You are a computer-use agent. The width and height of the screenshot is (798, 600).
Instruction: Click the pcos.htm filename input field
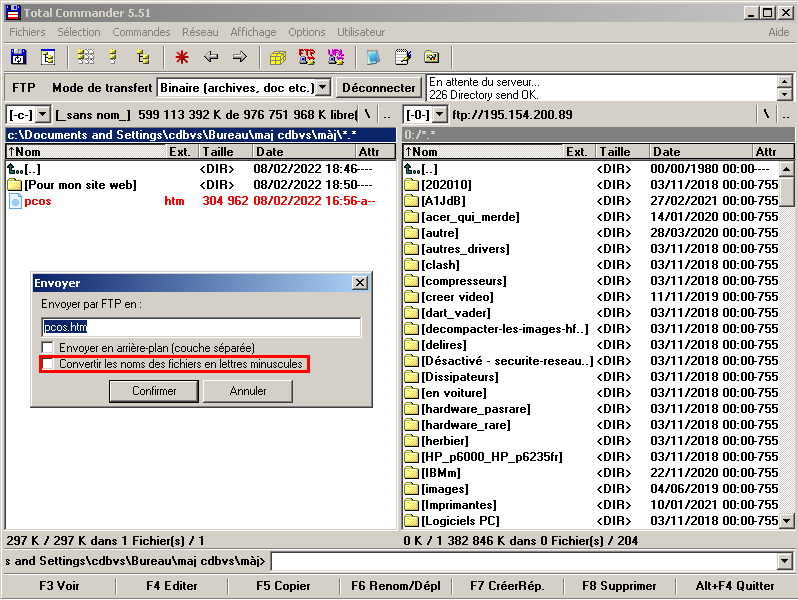pos(200,327)
